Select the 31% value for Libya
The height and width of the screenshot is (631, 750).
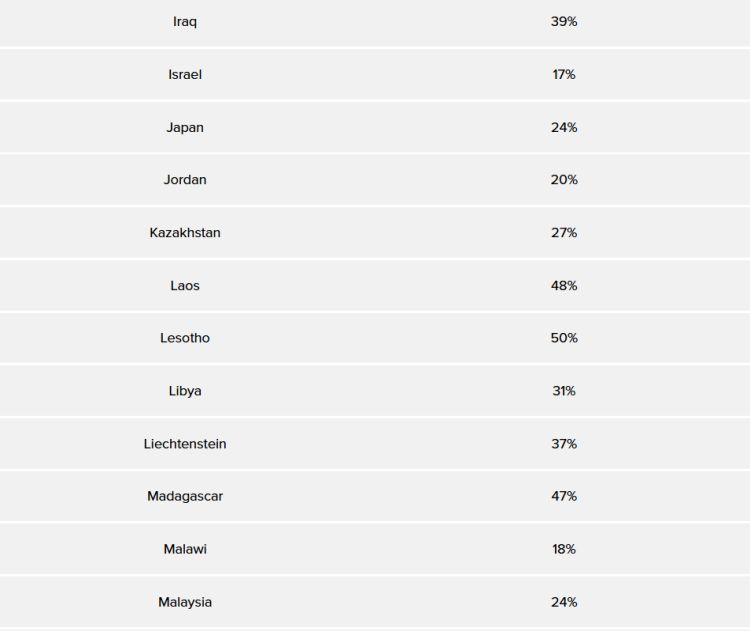click(564, 391)
